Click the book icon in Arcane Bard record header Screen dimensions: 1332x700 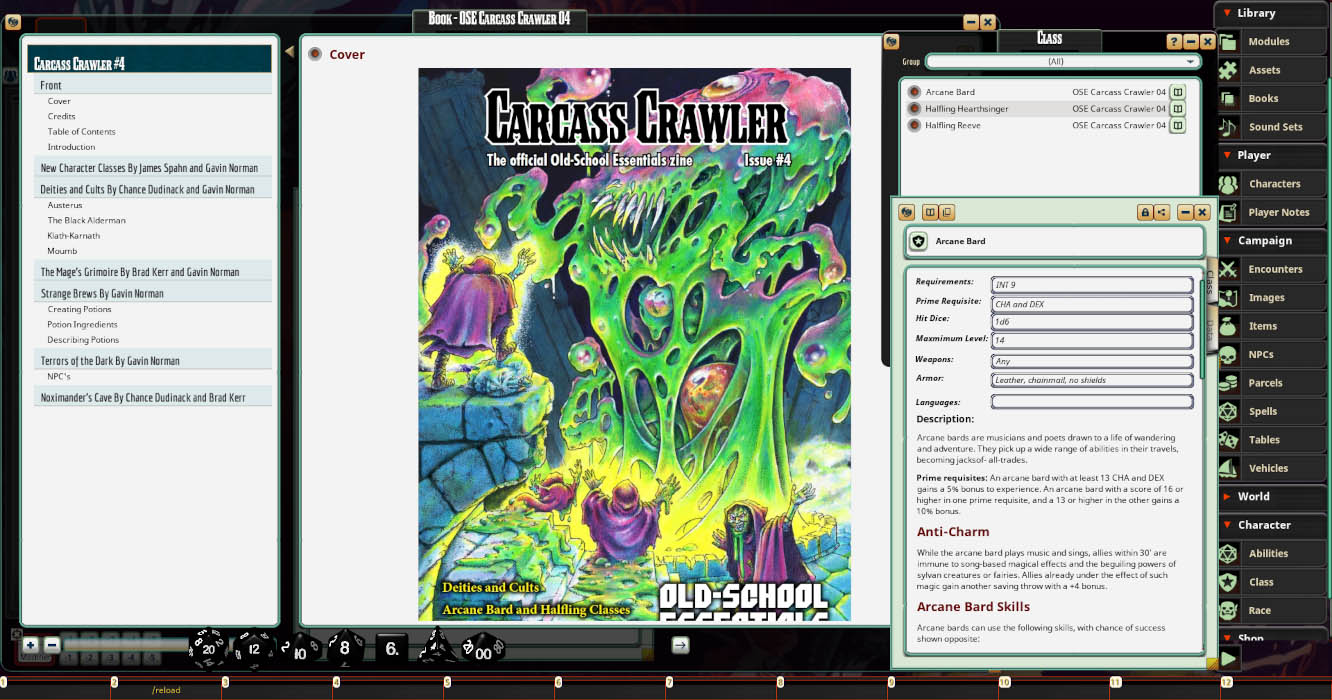930,212
